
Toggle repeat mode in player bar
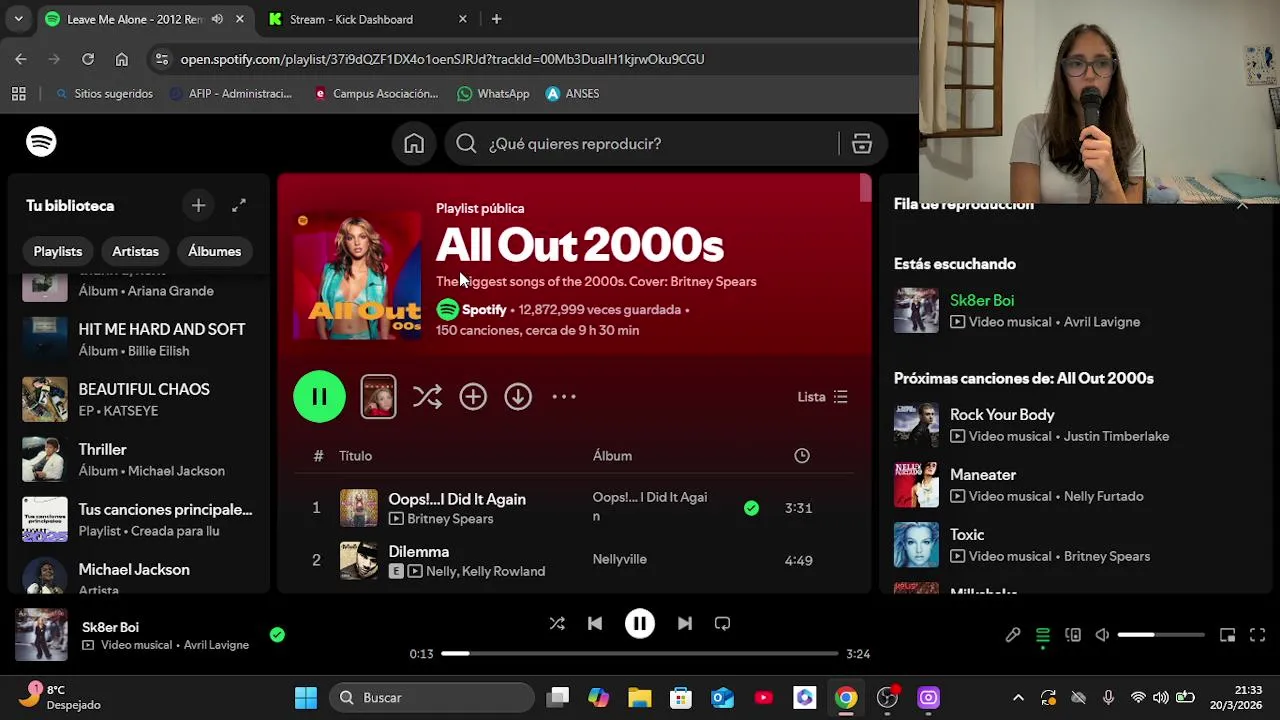coord(722,624)
